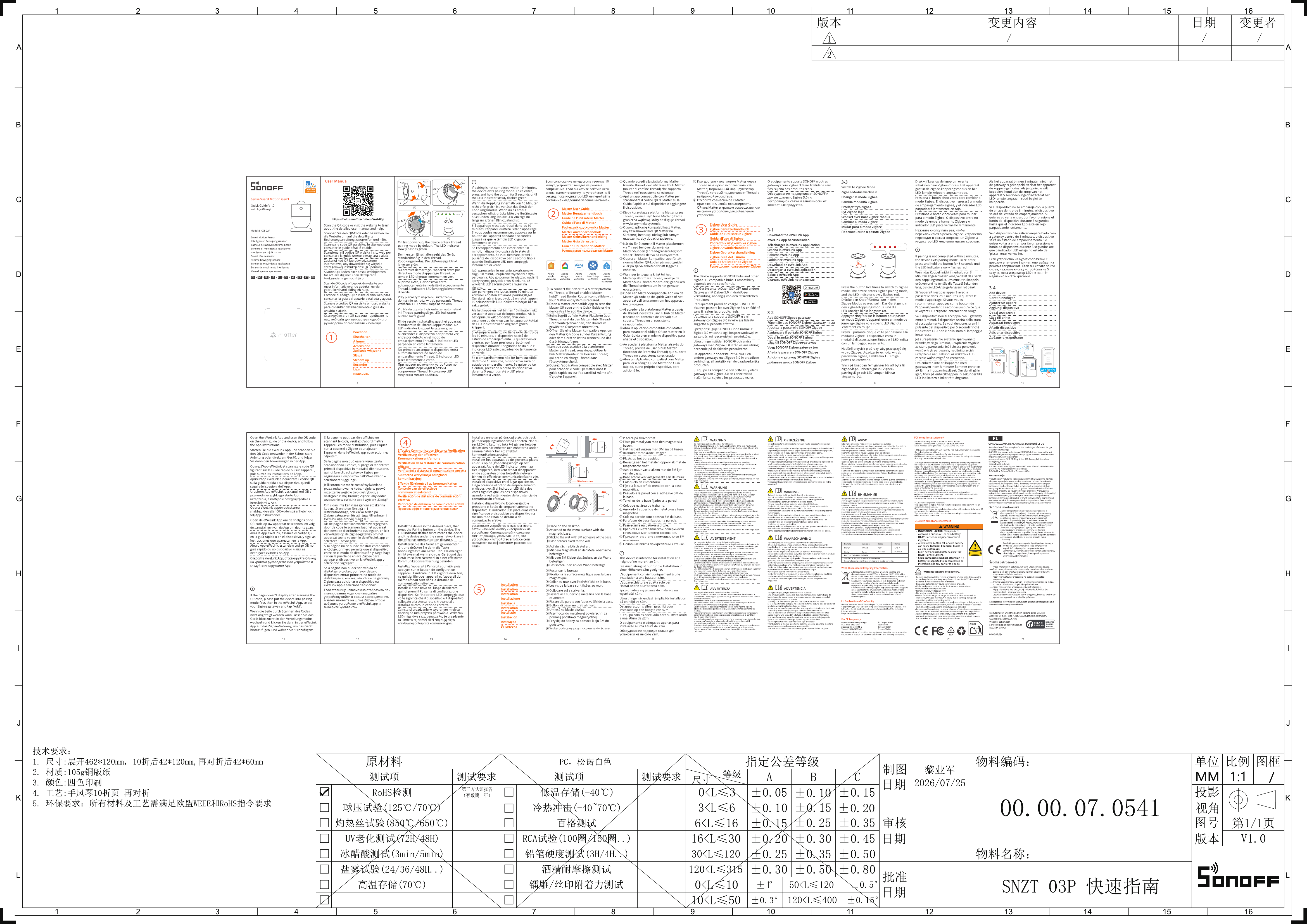1307x924 pixels.
Task: Click the User Manual QR code
Action: click(359, 201)
